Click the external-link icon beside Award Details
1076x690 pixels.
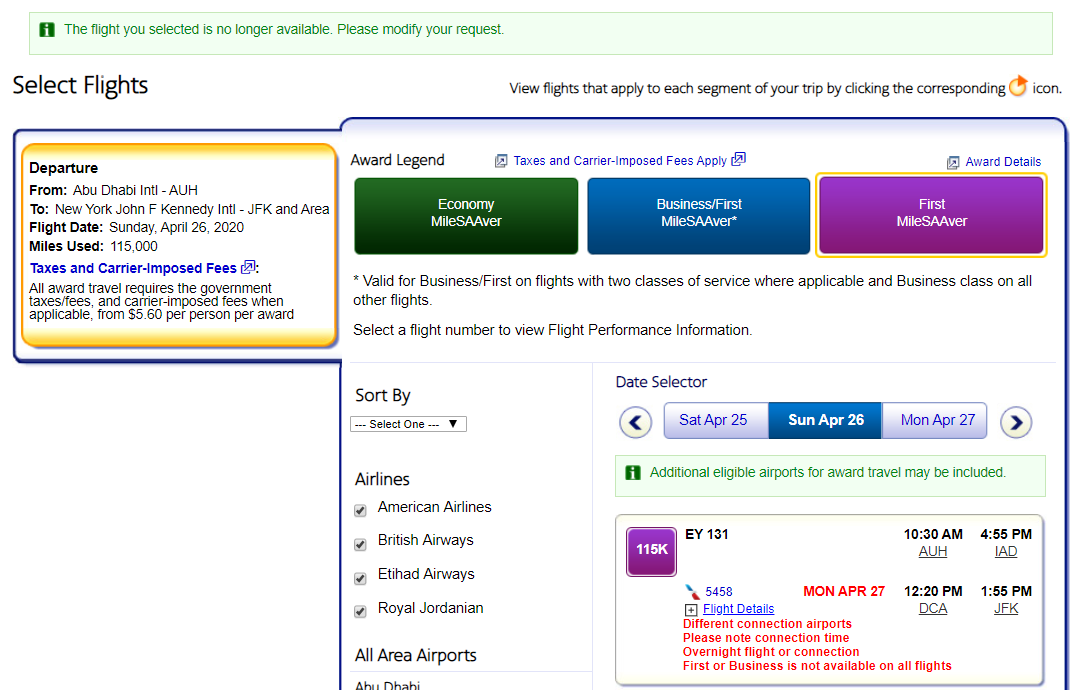pos(952,163)
